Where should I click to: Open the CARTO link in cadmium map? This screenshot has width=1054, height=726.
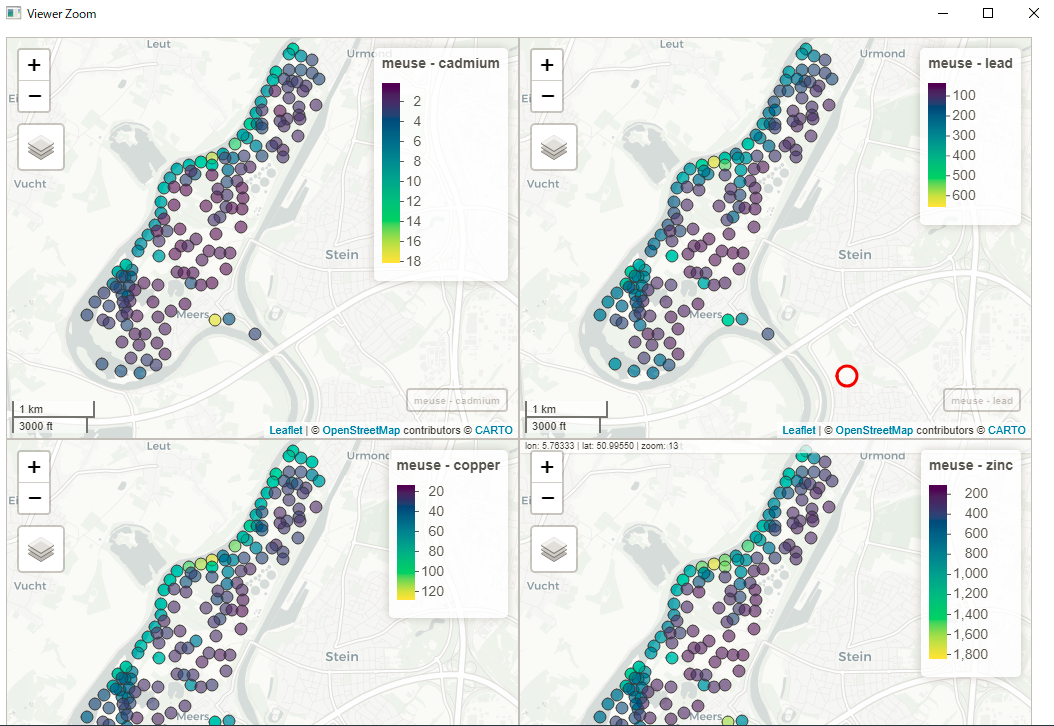coord(493,430)
